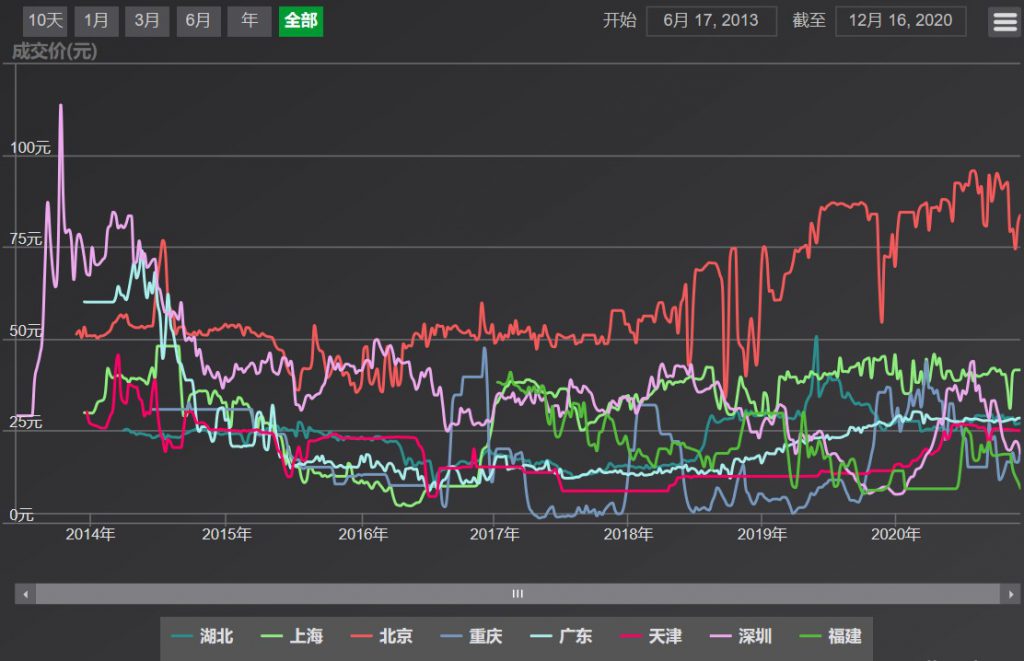Open the 截至 end date field
1024x661 pixels.
tap(900, 21)
